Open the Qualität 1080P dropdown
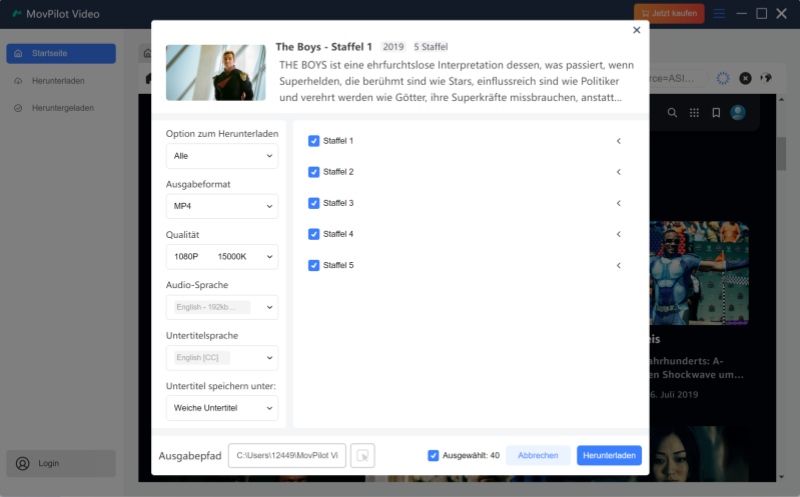This screenshot has height=497, width=800. click(x=222, y=257)
